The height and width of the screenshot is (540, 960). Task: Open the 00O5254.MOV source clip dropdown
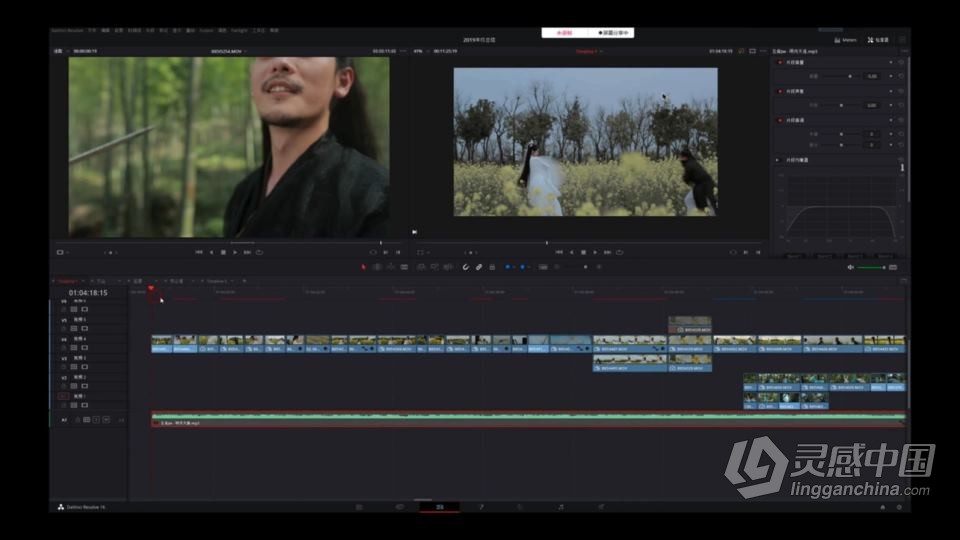[x=229, y=51]
